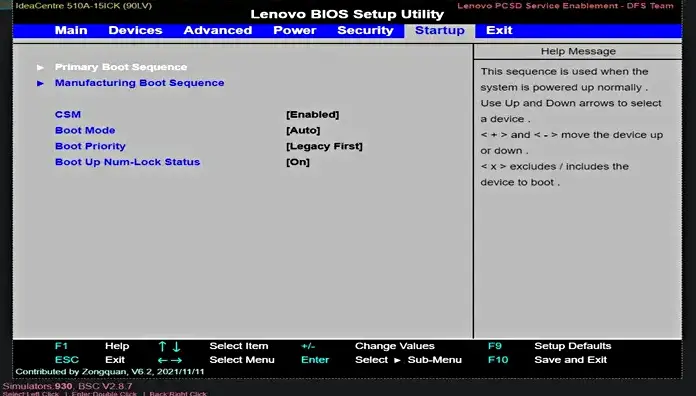Image resolution: width=696 pixels, height=396 pixels.
Task: Click the +/- Change Values hint
Action: pyautogui.click(x=368, y=346)
